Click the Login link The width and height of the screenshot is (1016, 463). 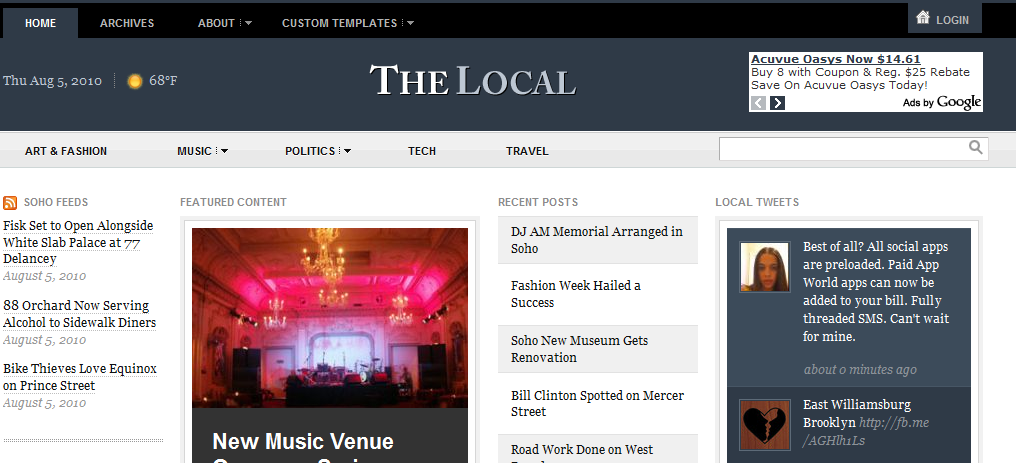952,20
